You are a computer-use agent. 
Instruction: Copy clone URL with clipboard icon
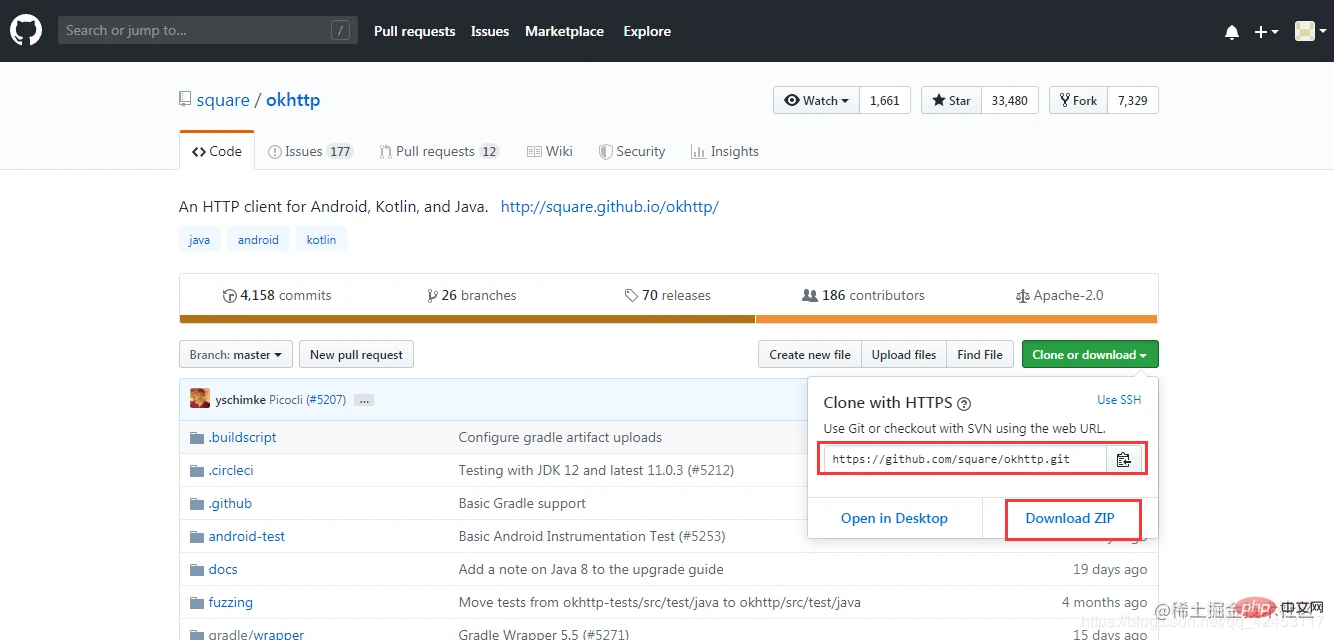click(1123, 459)
